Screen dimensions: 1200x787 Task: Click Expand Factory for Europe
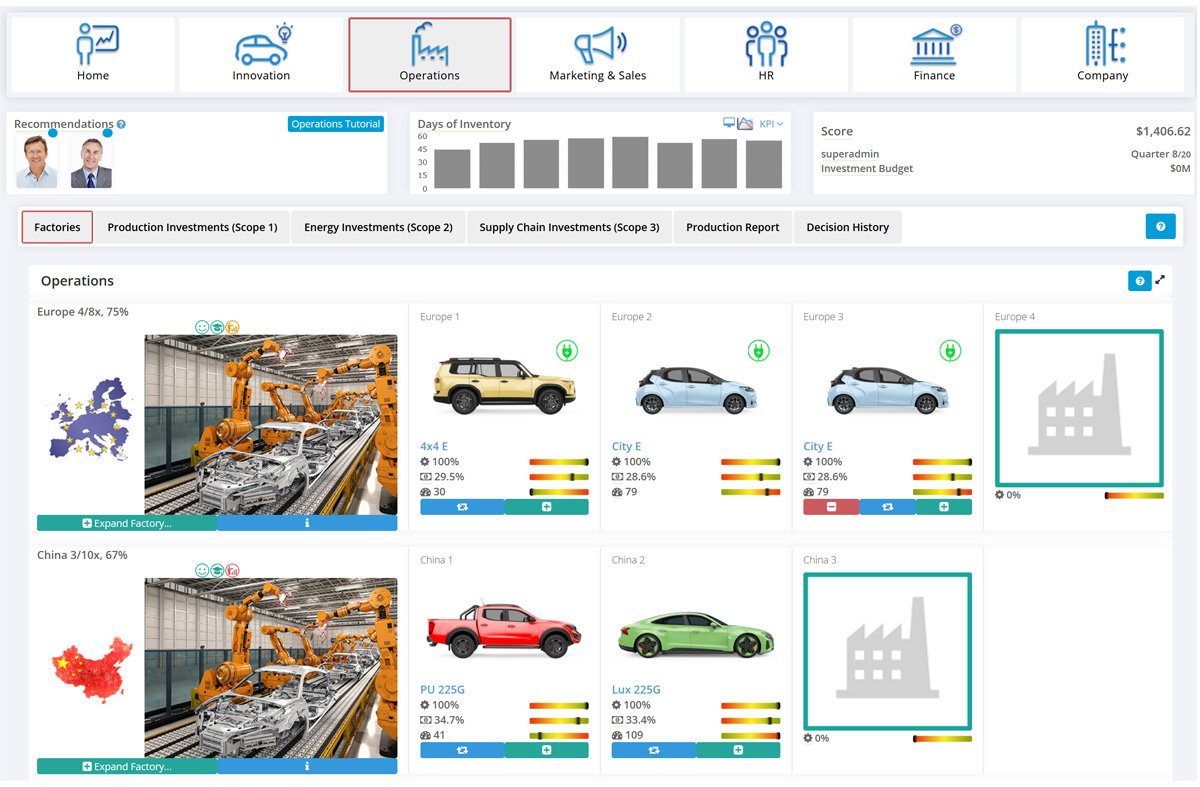click(x=127, y=523)
